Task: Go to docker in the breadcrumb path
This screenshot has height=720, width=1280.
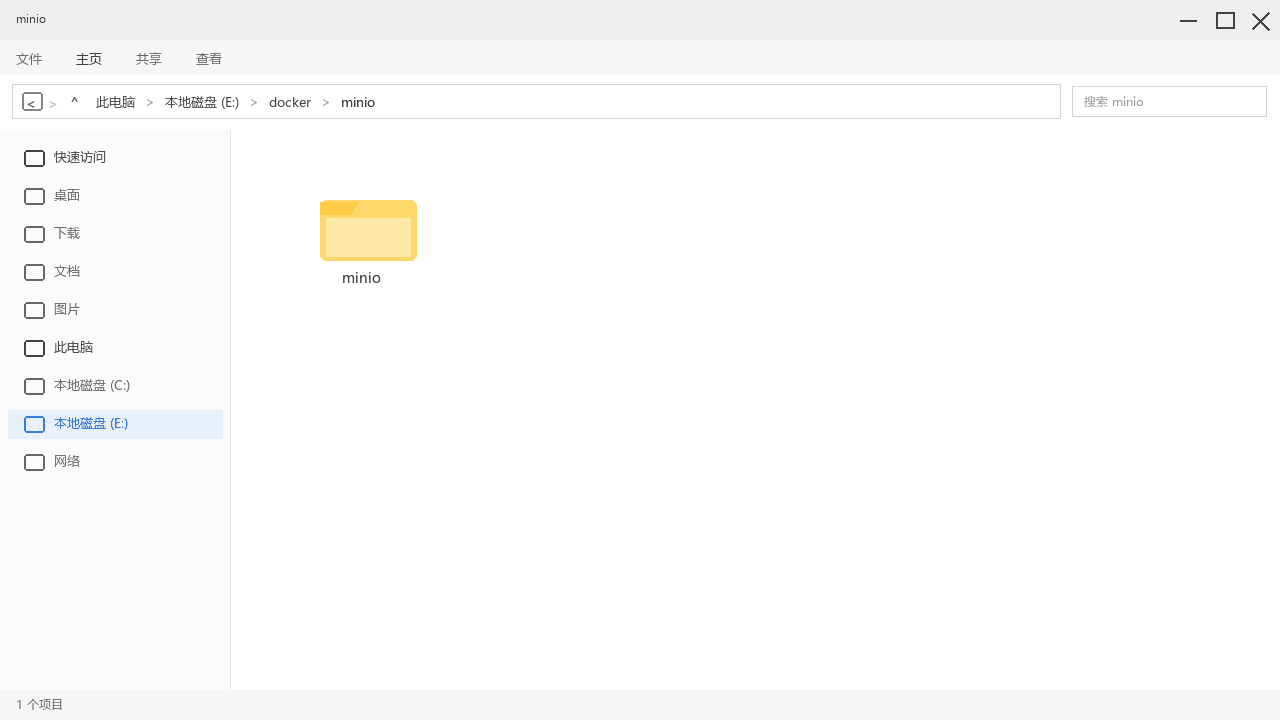Action: click(x=290, y=102)
